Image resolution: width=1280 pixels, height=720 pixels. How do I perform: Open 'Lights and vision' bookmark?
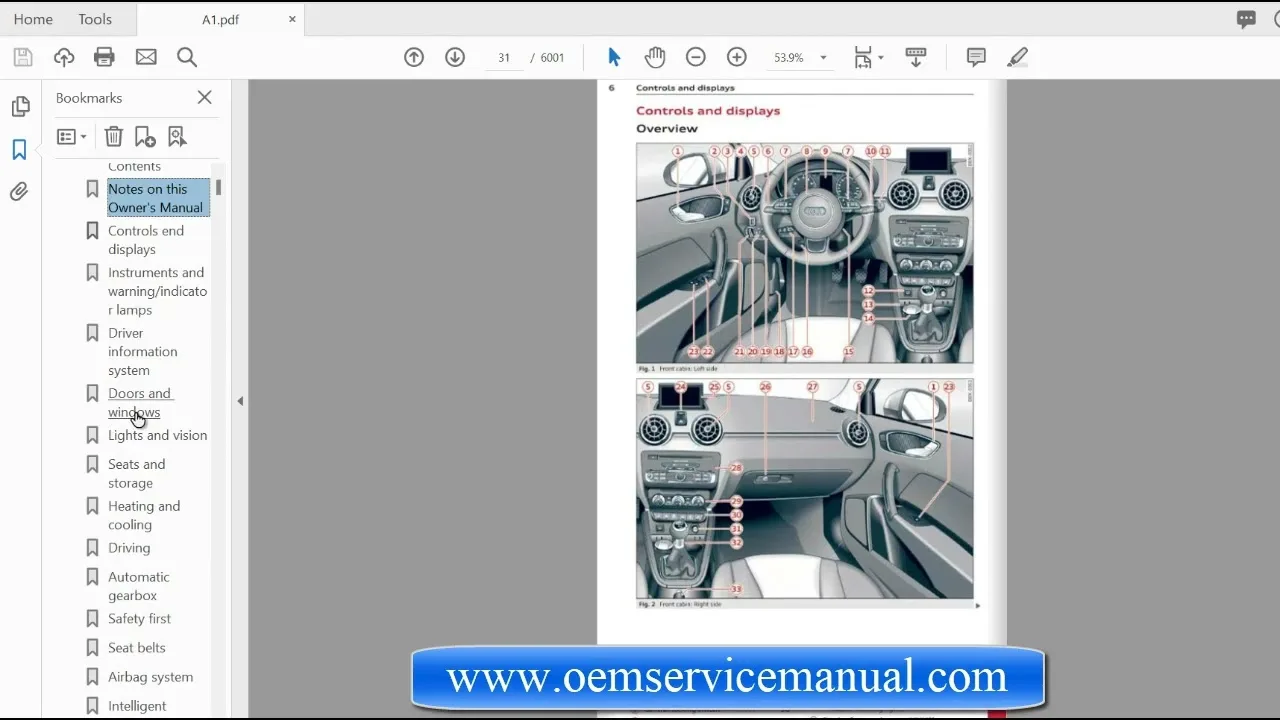click(x=157, y=435)
